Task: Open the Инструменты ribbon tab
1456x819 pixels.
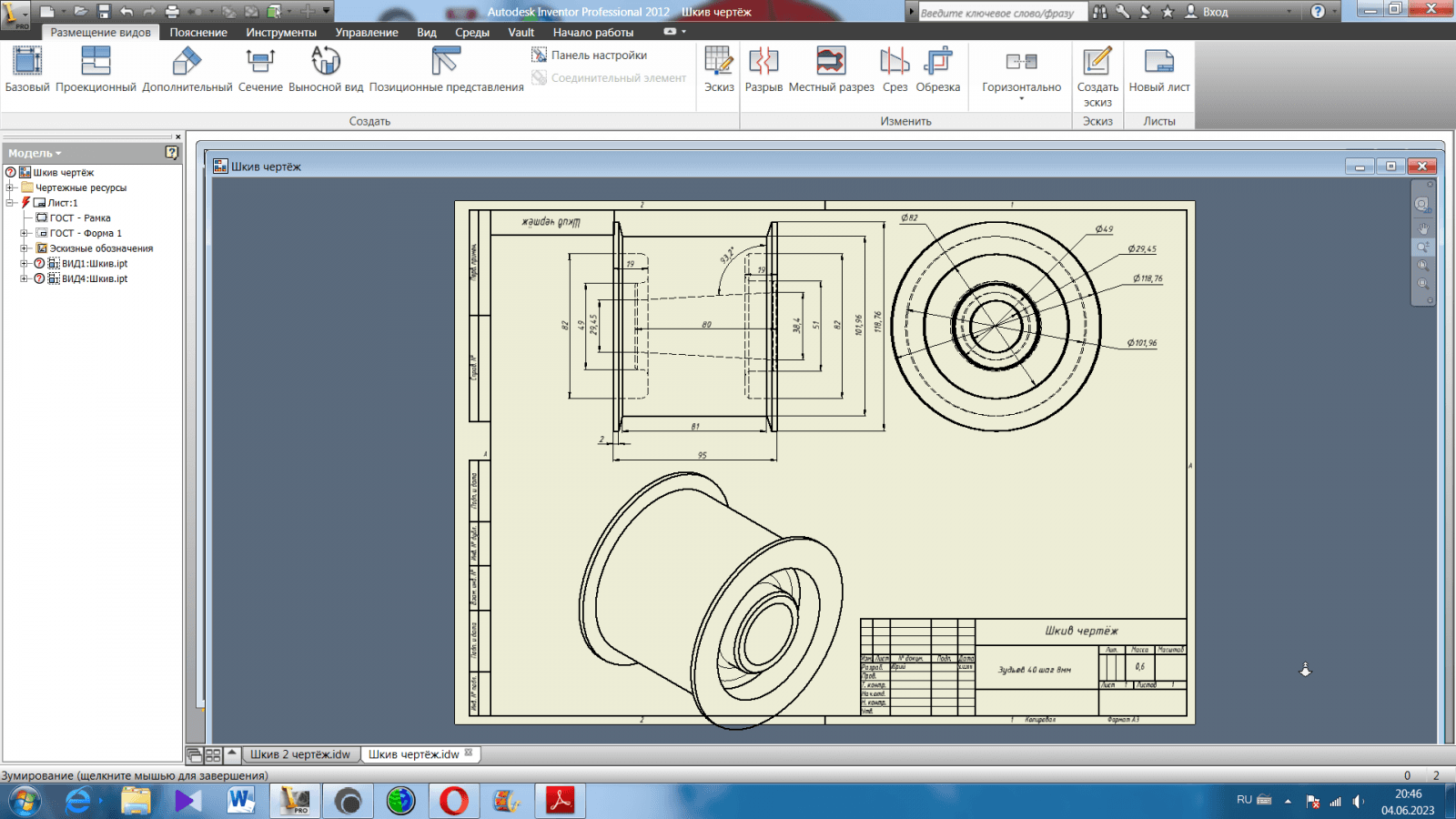Action: coord(281,33)
